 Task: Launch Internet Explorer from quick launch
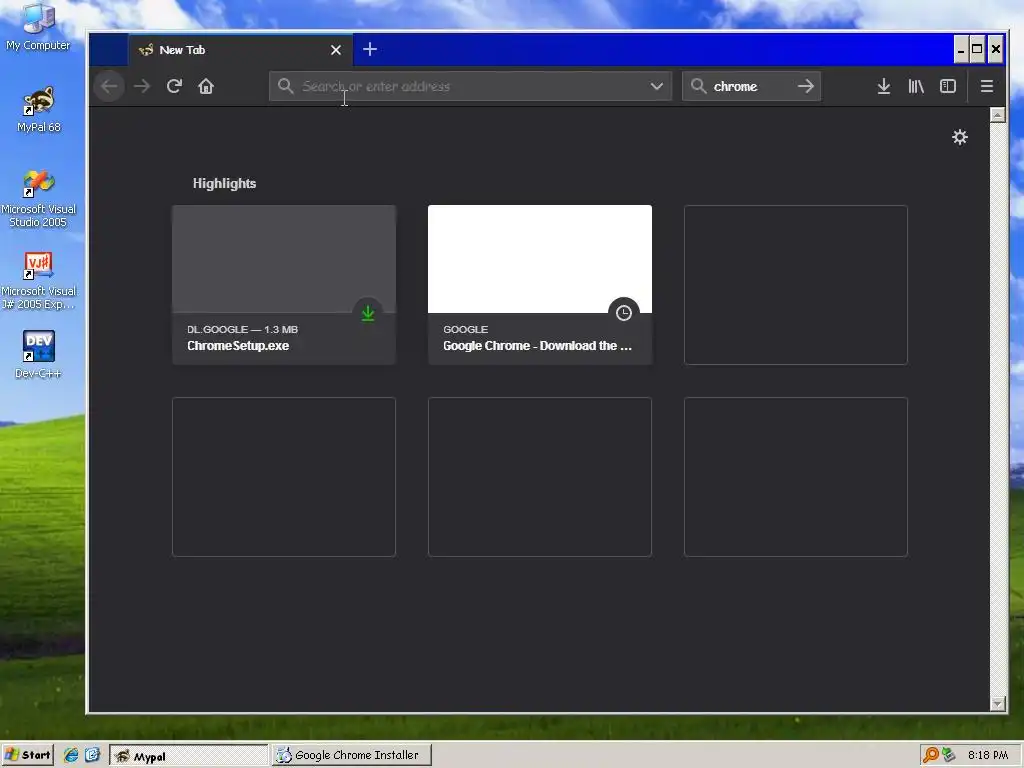[71, 755]
